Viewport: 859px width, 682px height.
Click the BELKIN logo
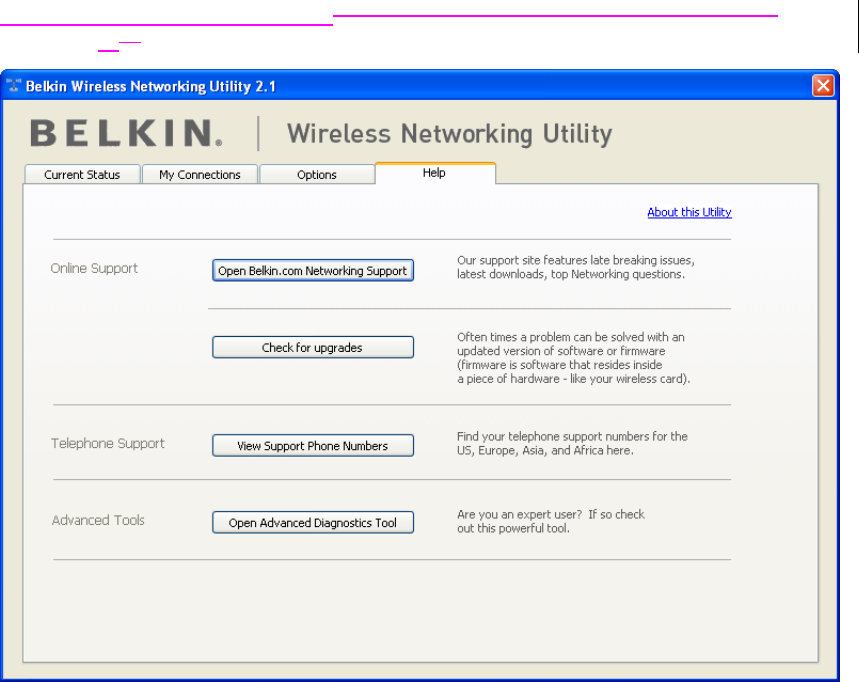click(126, 133)
